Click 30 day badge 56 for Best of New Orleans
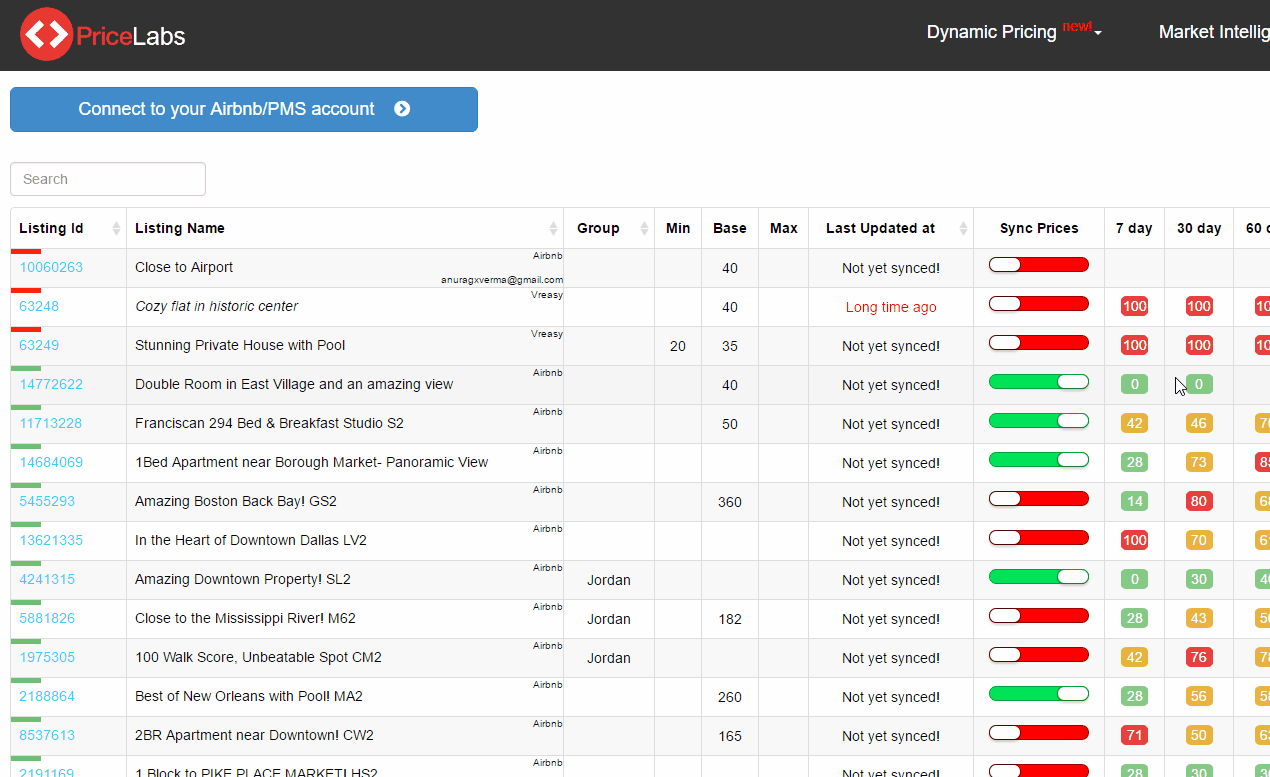Viewport: 1270px width, 777px height. point(1199,697)
